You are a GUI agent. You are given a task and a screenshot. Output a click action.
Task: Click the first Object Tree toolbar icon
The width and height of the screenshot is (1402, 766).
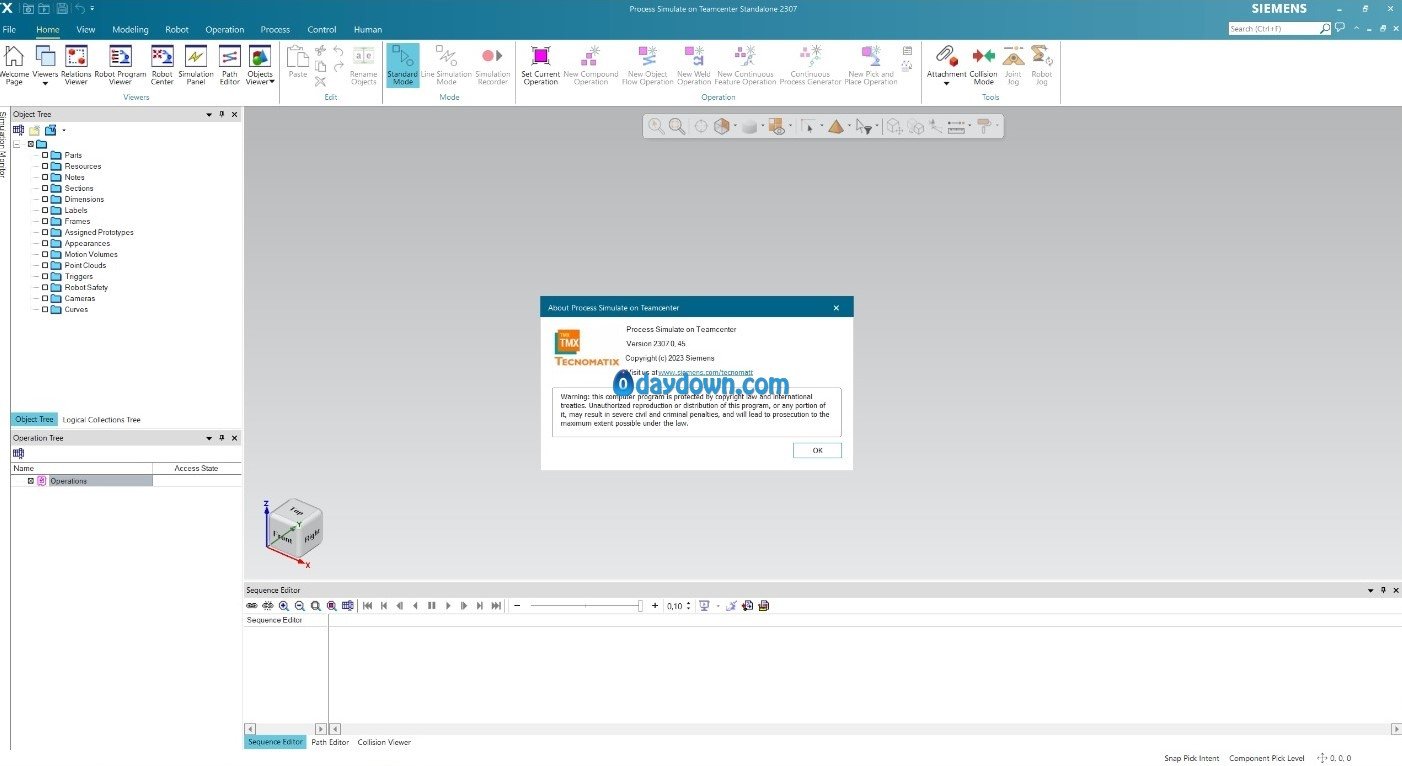(18, 130)
